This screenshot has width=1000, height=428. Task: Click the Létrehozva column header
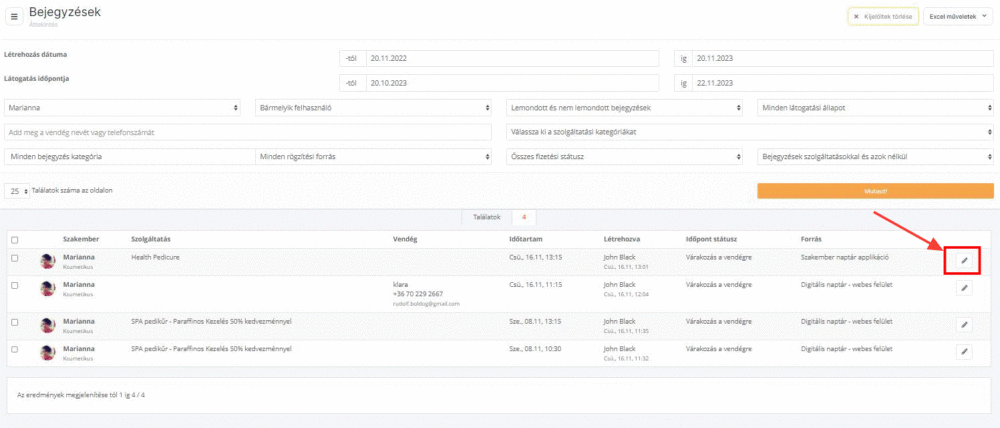pos(622,239)
